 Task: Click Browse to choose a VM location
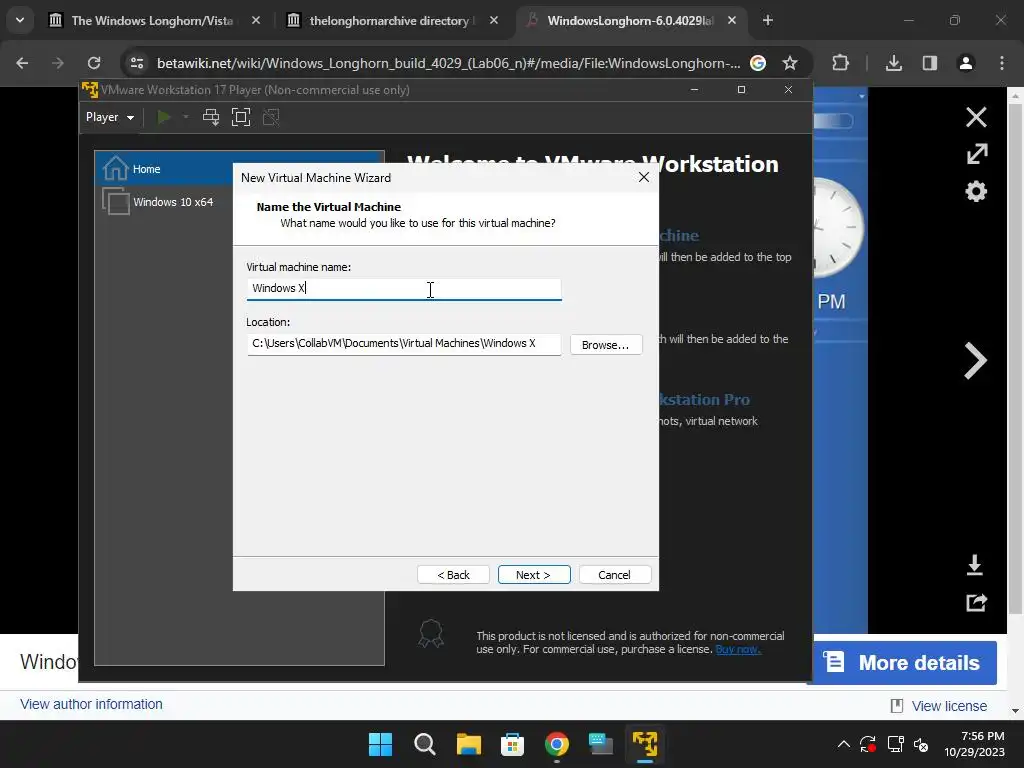click(605, 345)
